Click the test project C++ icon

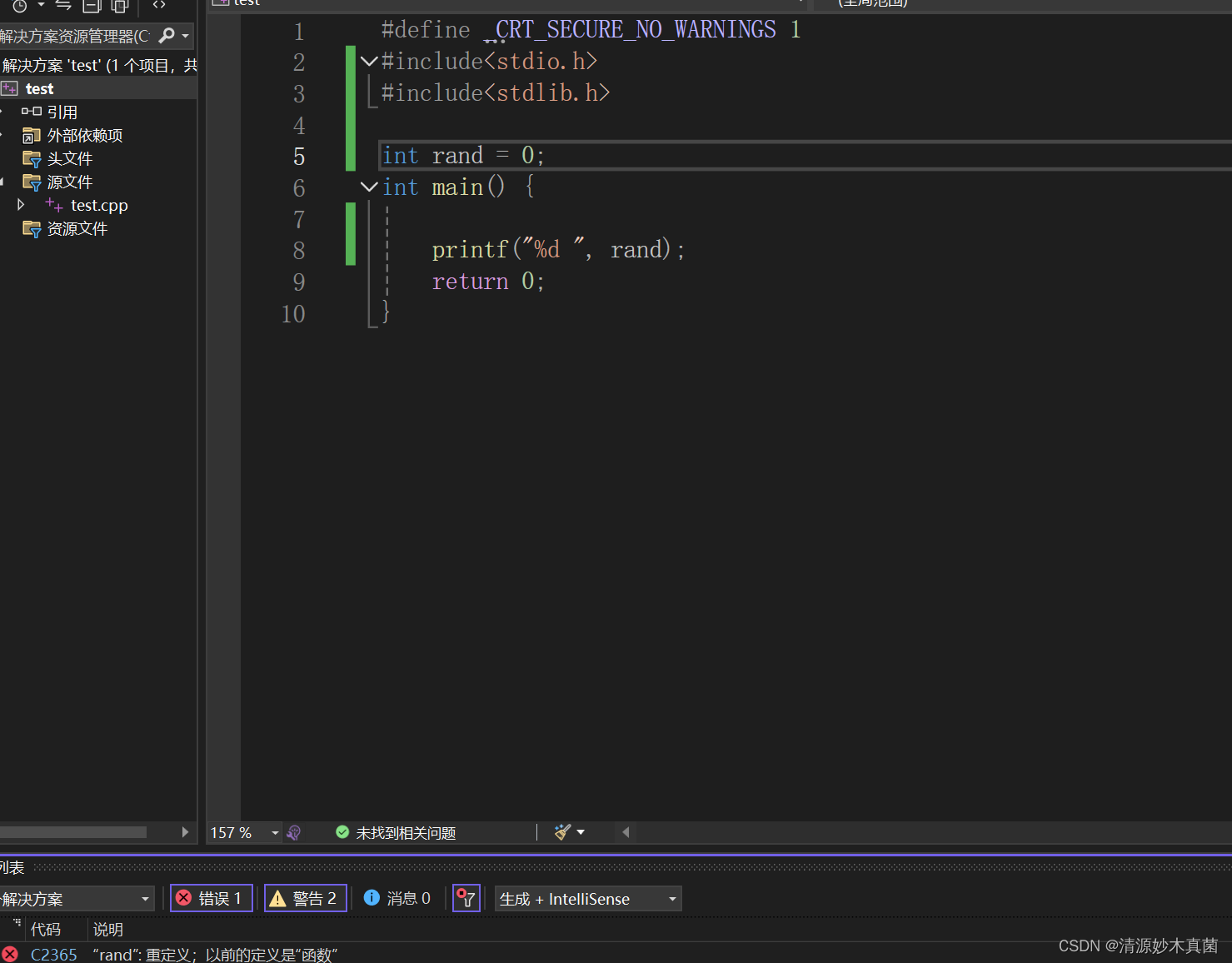coord(10,88)
